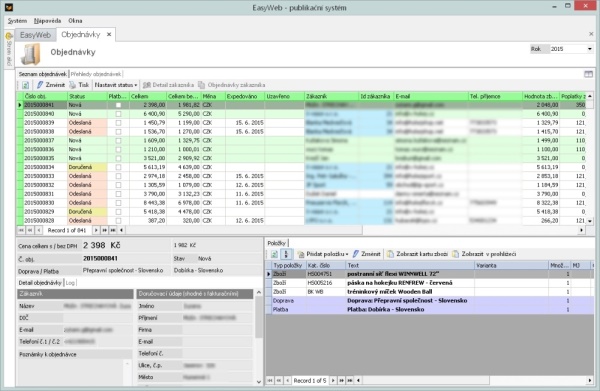Open the Log tab in order detail
Image resolution: width=600 pixels, height=391 pixels.
point(70,283)
